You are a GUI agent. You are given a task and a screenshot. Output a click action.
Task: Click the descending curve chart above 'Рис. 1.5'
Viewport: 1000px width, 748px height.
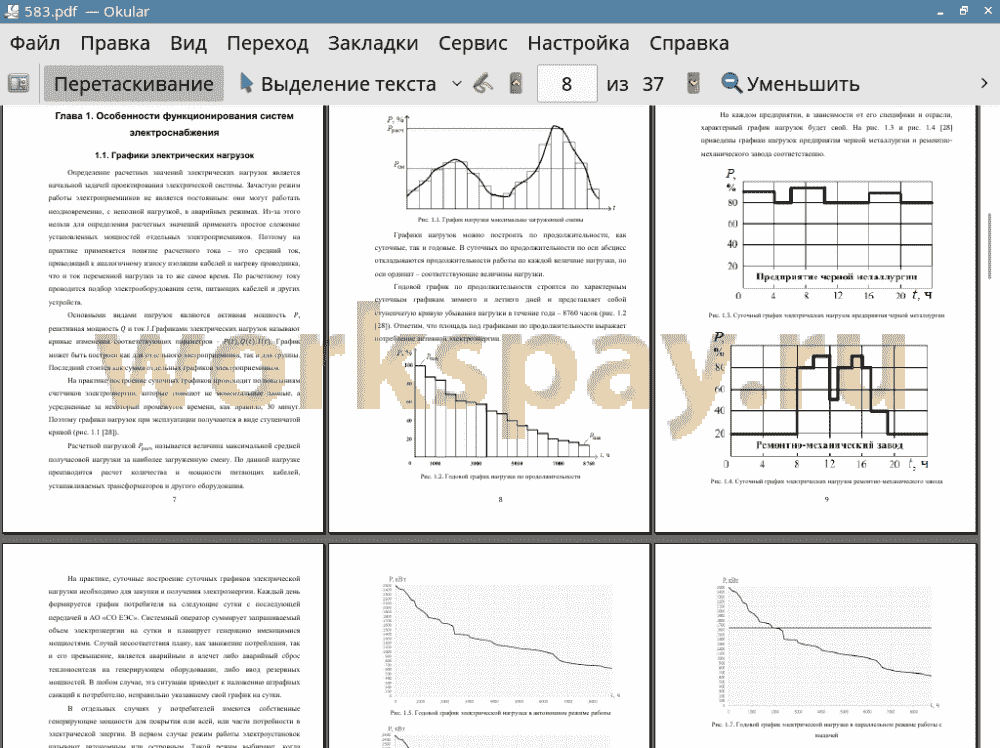[503, 639]
